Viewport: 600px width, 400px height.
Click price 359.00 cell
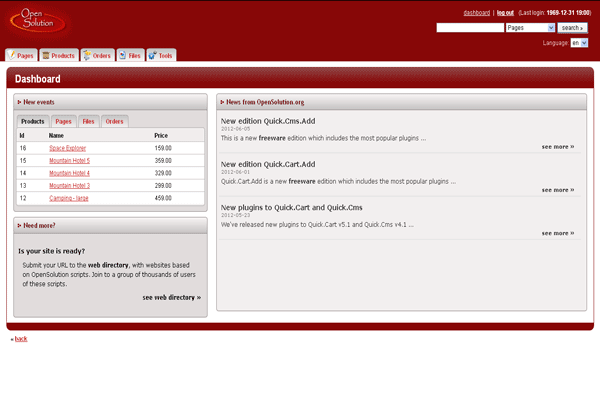pyautogui.click(x=163, y=161)
